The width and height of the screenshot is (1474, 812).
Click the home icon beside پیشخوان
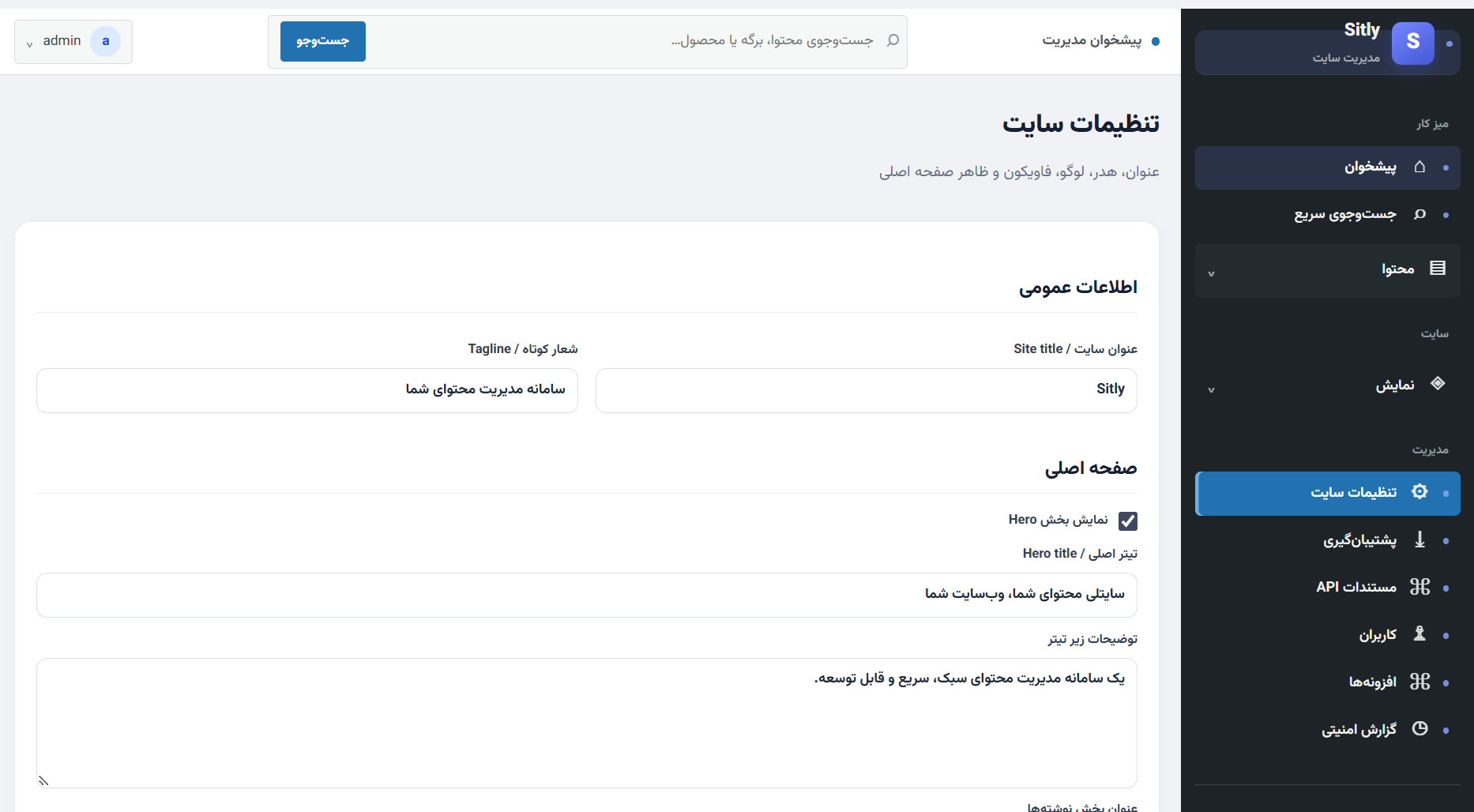[x=1419, y=167]
